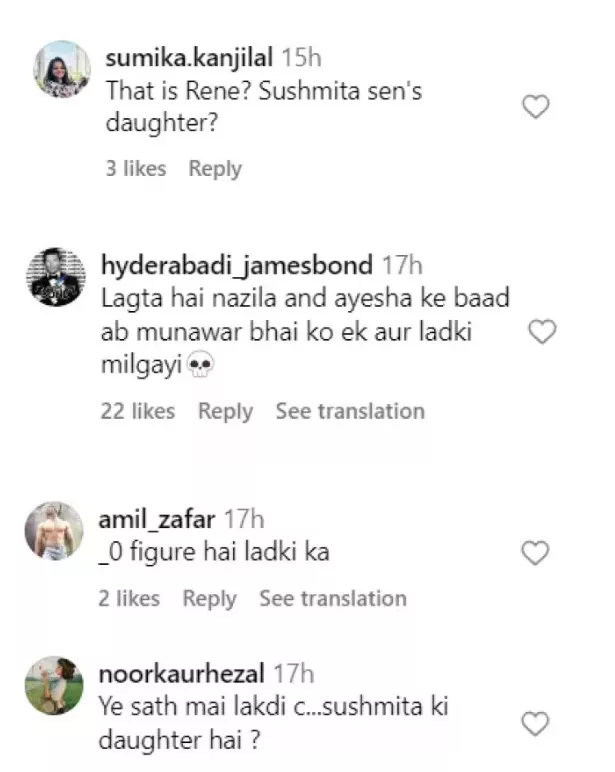Screen dimensions: 615x772
Task: Open username hyderabadi_jamesbond
Action: (x=236, y=265)
